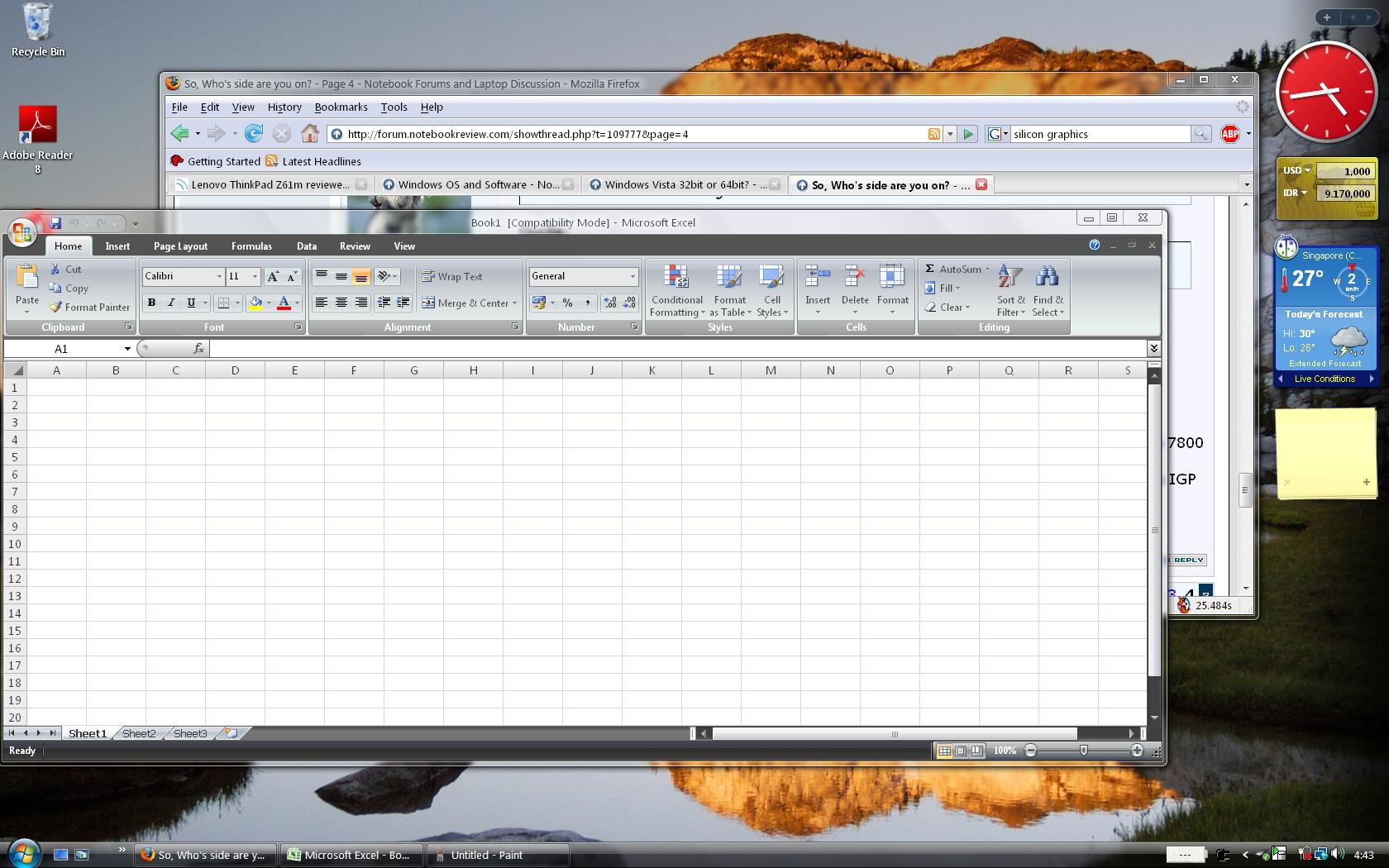This screenshot has width=1389, height=868.
Task: Click the zoom out minus button
Action: click(x=1030, y=751)
